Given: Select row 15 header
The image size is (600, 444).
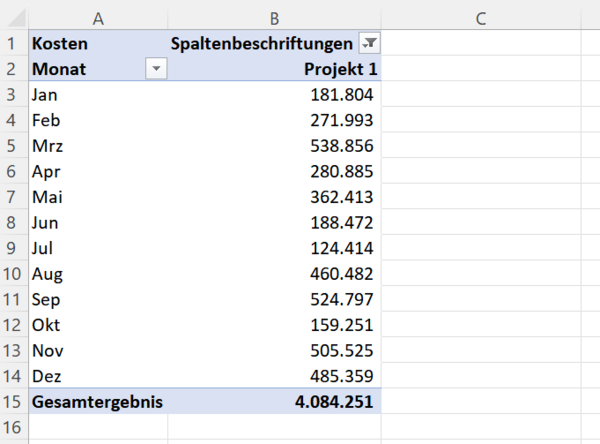Looking at the screenshot, I should (x=11, y=402).
